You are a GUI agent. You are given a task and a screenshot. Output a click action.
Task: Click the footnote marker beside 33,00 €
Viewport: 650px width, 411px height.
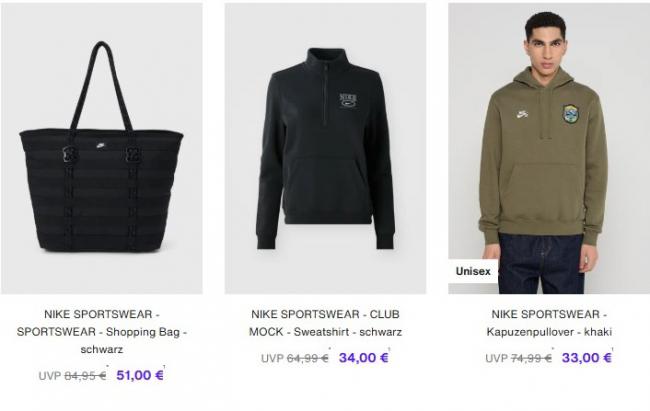612,349
